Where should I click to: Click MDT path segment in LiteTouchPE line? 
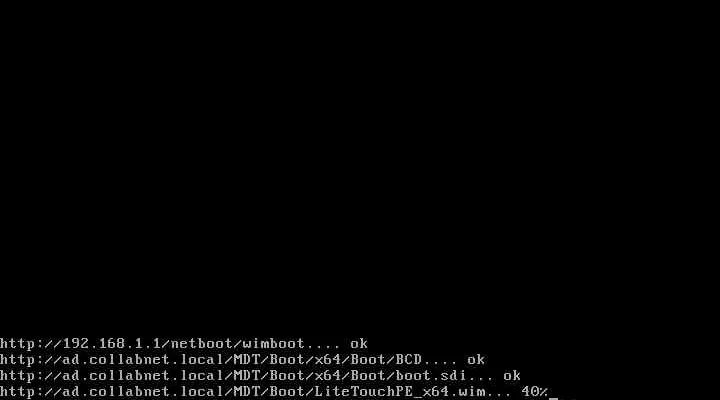point(247,392)
